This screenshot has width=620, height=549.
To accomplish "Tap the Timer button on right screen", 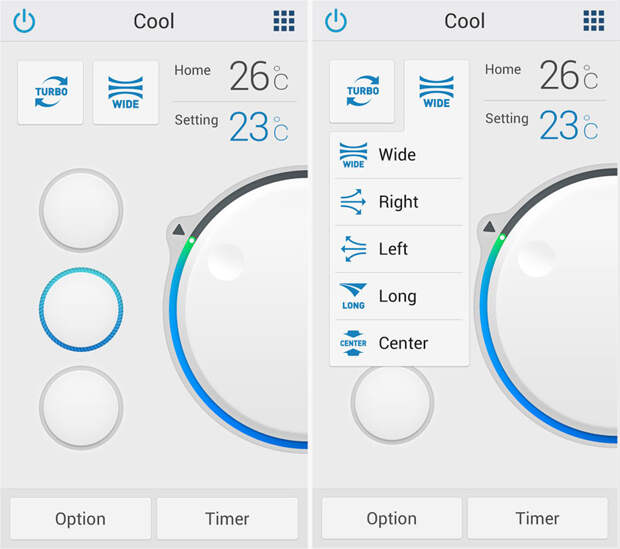I will (x=537, y=518).
